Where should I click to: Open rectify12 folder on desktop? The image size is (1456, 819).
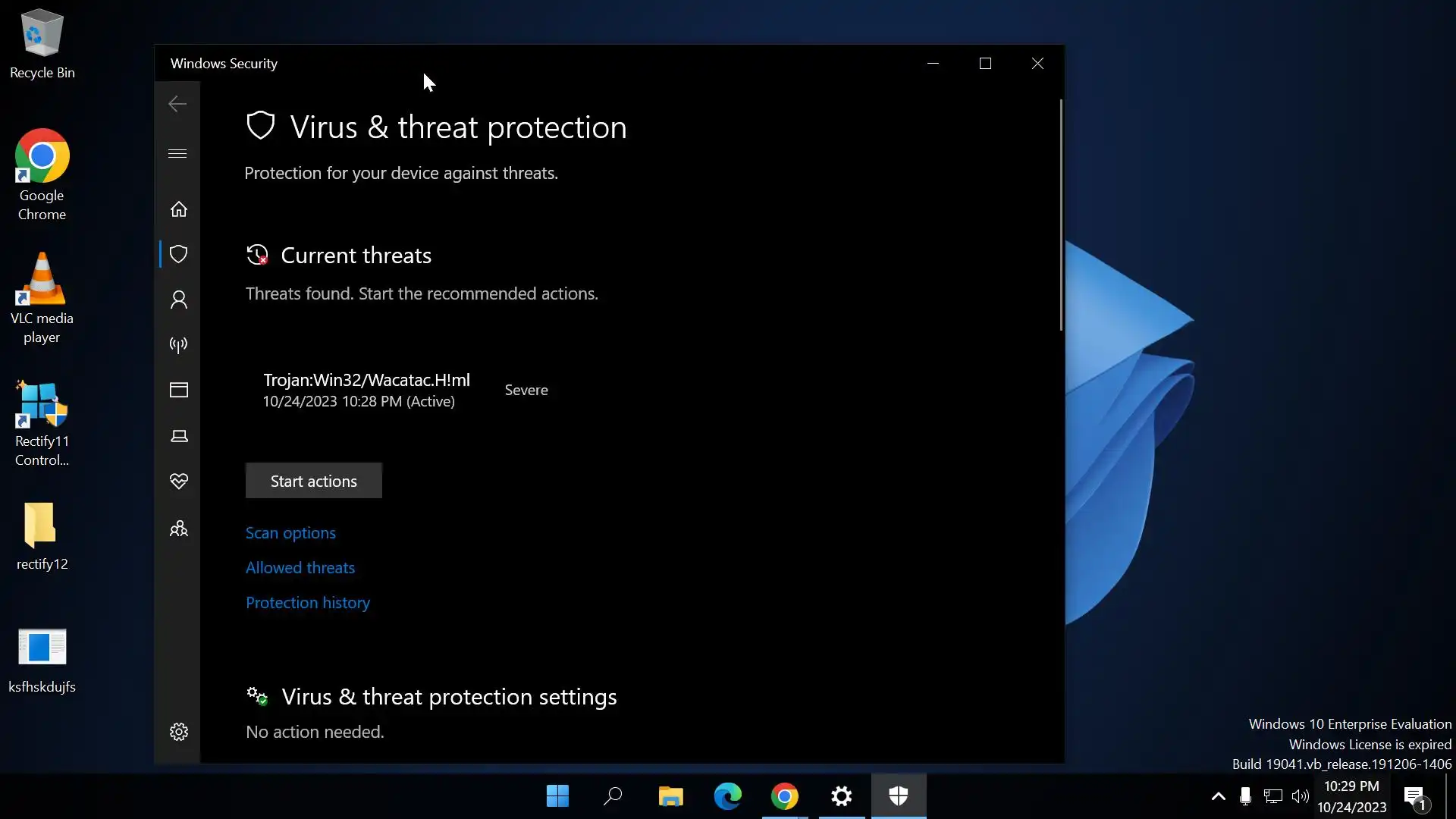point(42,536)
